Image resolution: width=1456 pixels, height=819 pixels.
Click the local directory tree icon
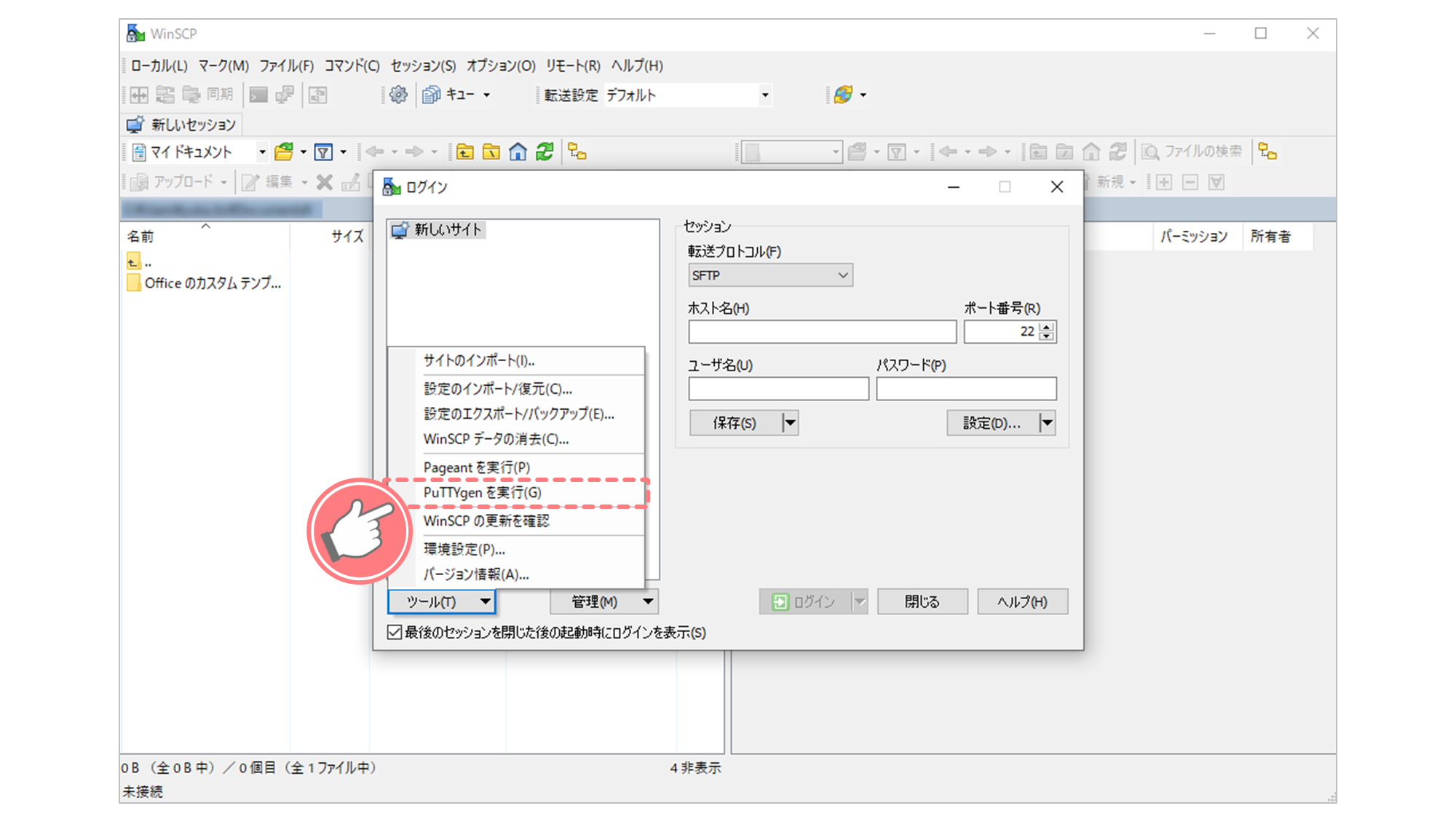click(577, 152)
